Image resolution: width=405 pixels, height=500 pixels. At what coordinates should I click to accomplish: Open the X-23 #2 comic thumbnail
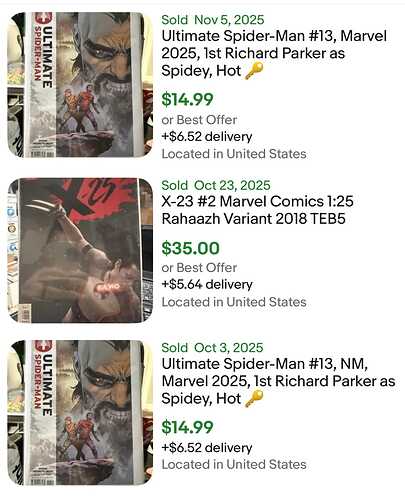click(x=80, y=250)
